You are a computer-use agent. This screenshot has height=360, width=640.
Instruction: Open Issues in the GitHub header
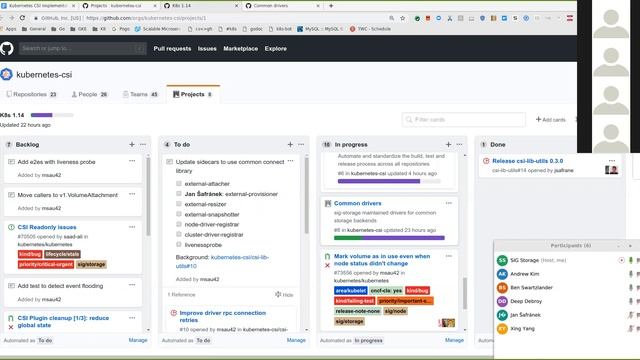207,49
